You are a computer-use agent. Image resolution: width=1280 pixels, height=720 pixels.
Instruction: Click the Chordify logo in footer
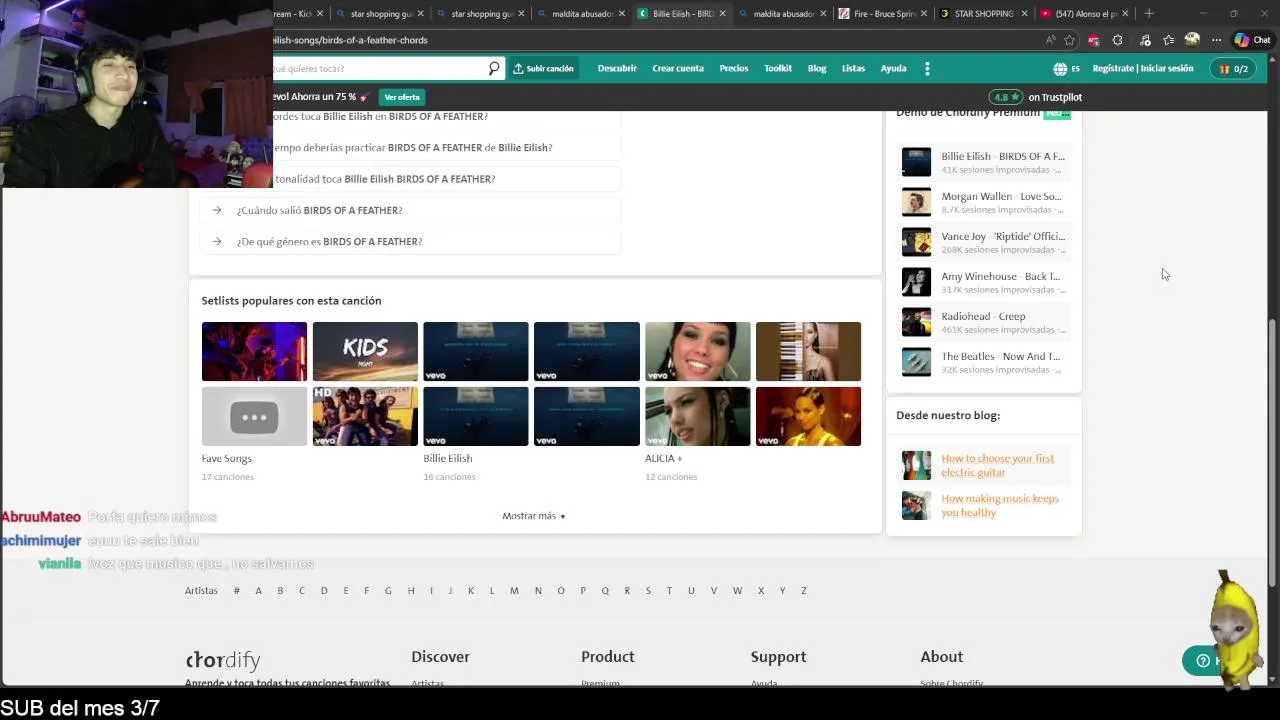(x=222, y=660)
